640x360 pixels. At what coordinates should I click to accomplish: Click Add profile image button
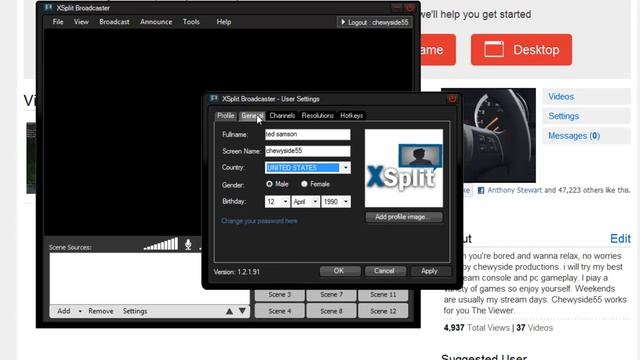(x=404, y=217)
